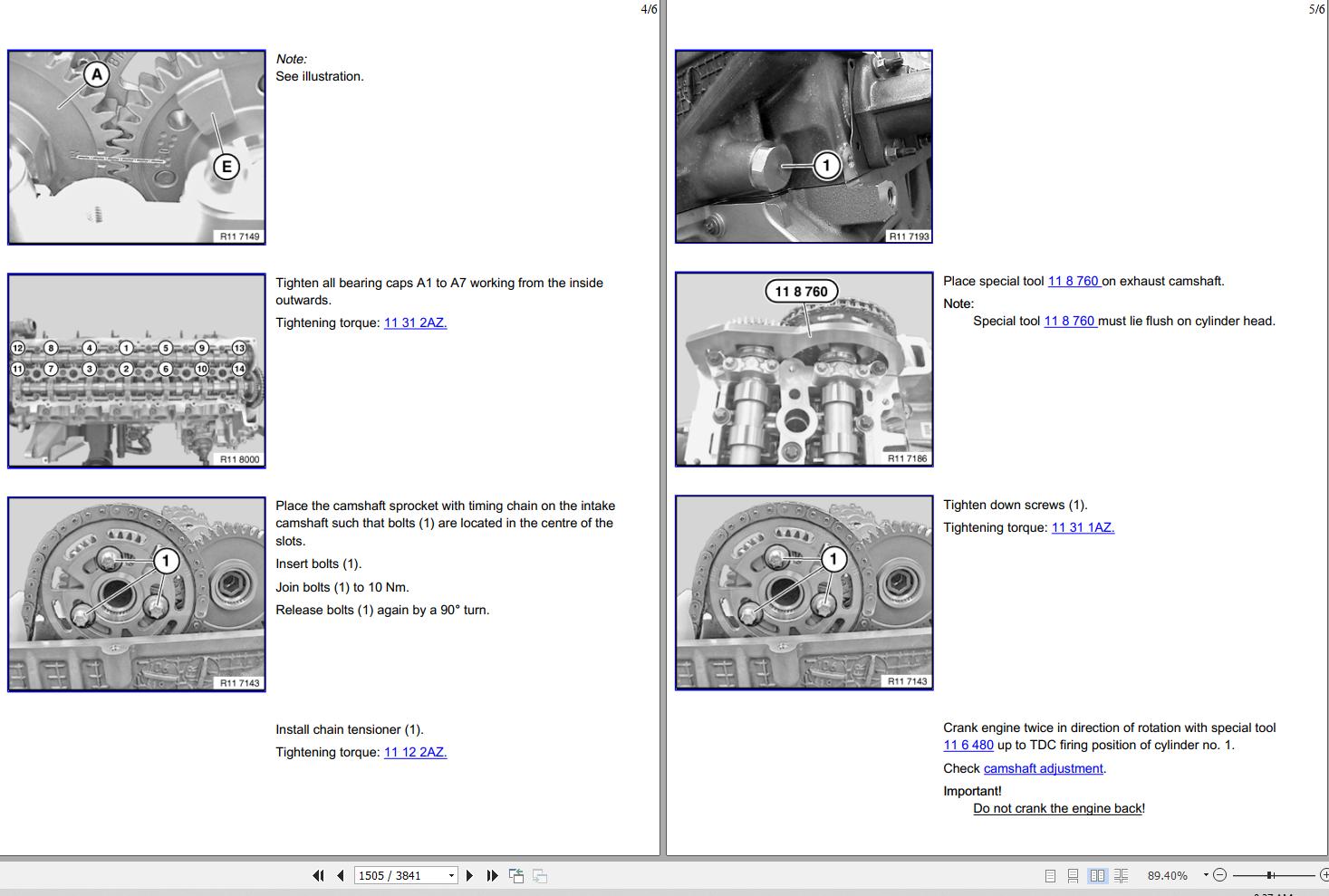Viewport: 1329px width, 896px height.
Task: Click the zoom slider handle
Action: [1270, 875]
